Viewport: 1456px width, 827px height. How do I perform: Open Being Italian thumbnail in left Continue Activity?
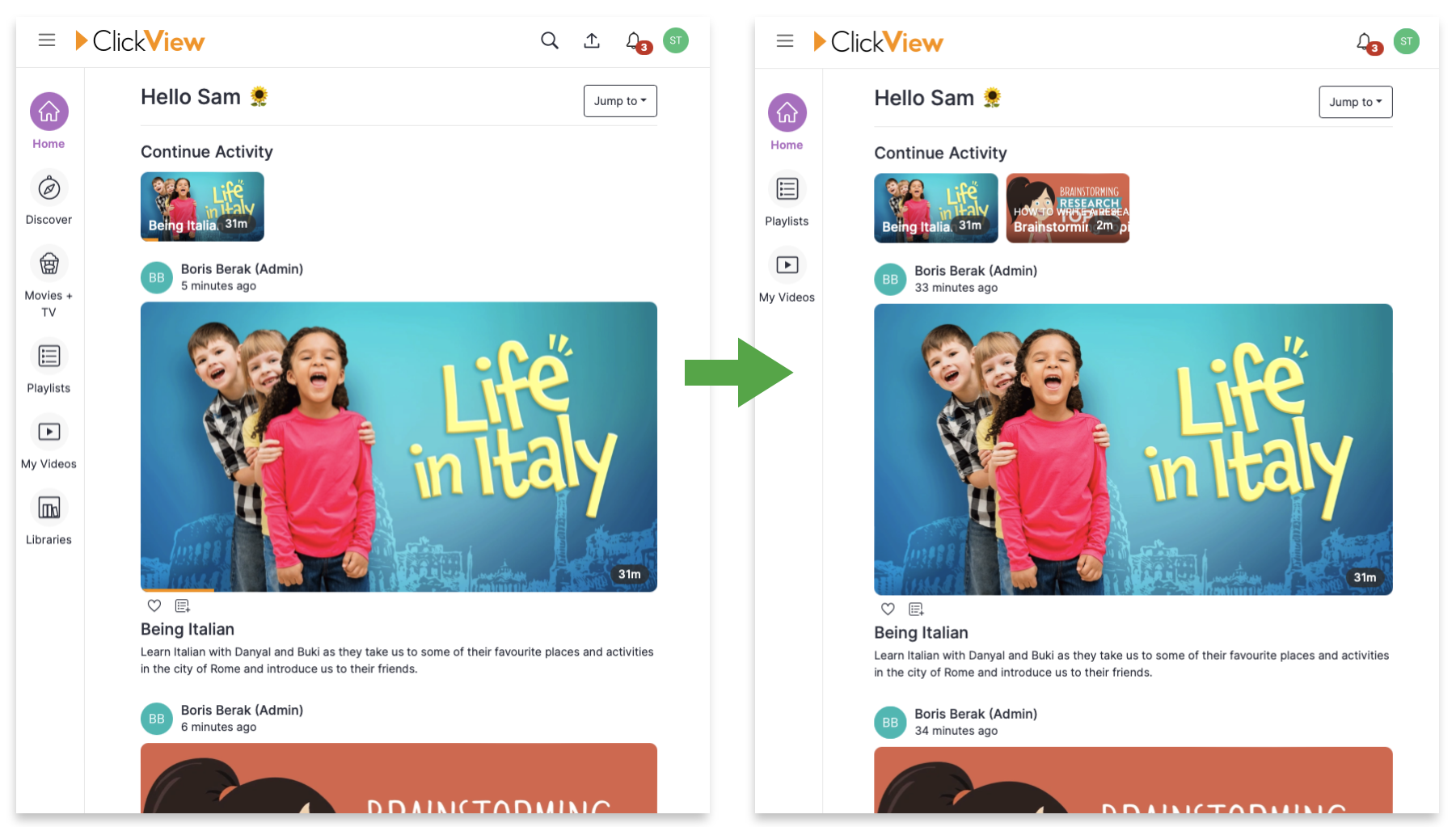tap(202, 206)
